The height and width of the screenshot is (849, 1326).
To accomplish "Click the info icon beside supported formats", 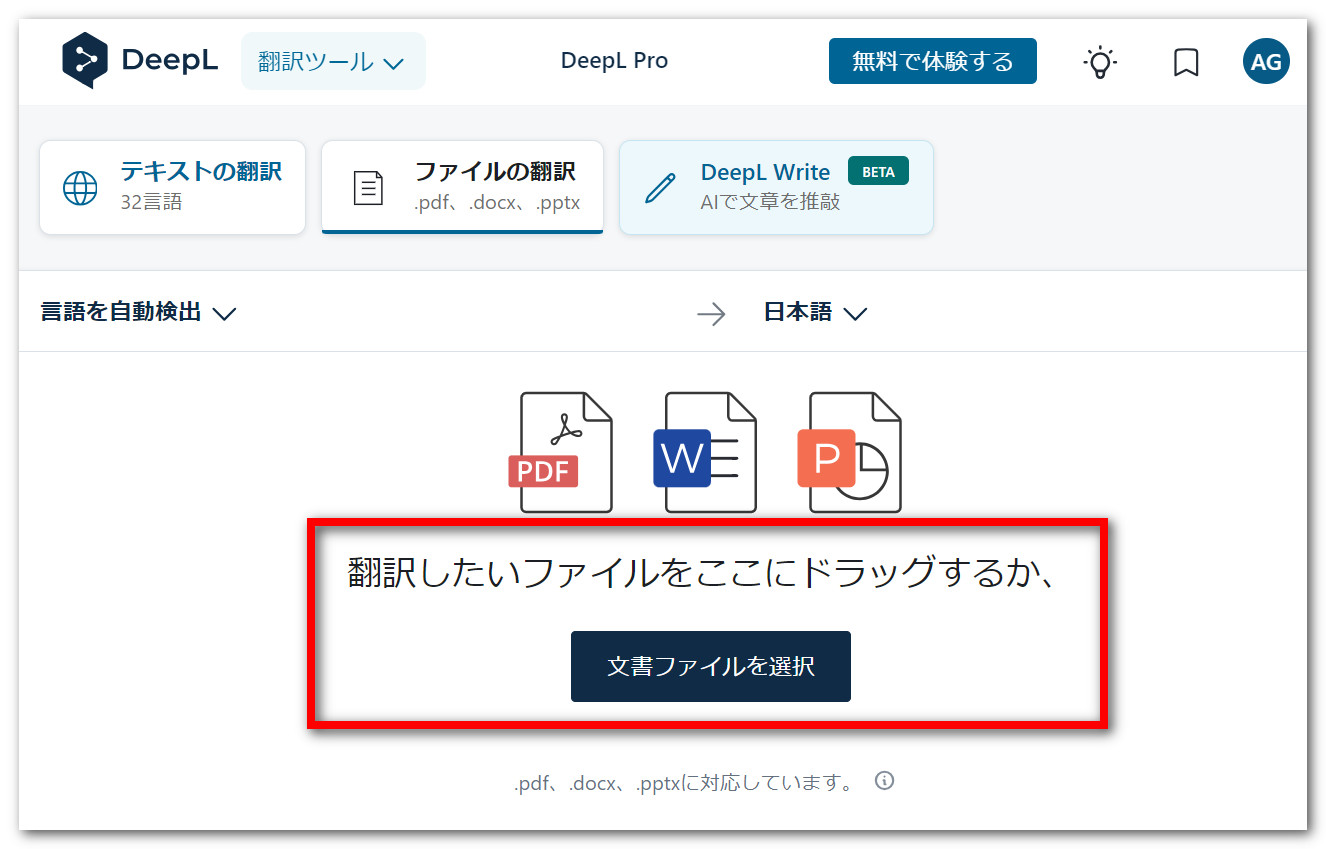I will click(884, 780).
